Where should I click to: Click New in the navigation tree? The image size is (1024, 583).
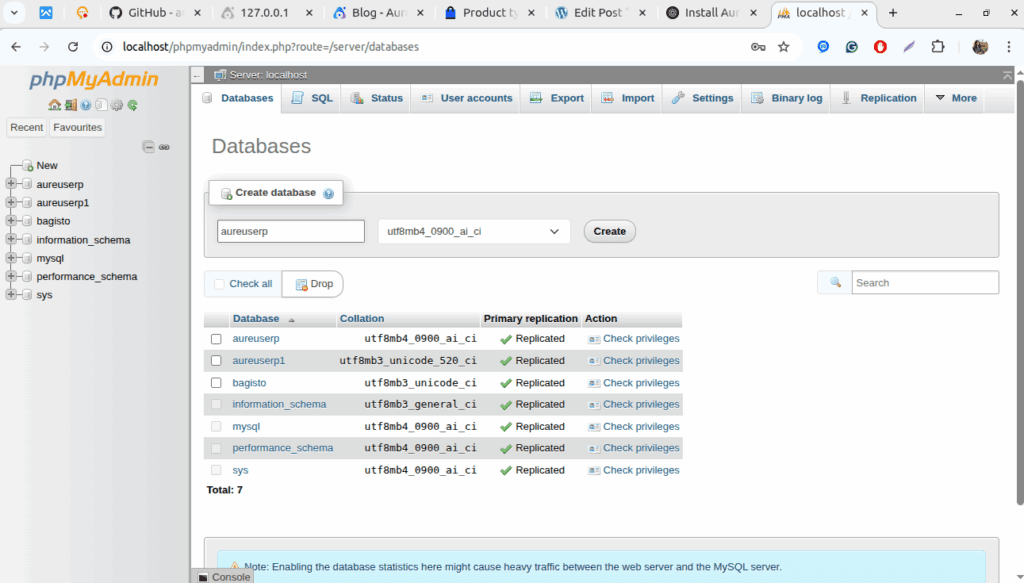47,166
